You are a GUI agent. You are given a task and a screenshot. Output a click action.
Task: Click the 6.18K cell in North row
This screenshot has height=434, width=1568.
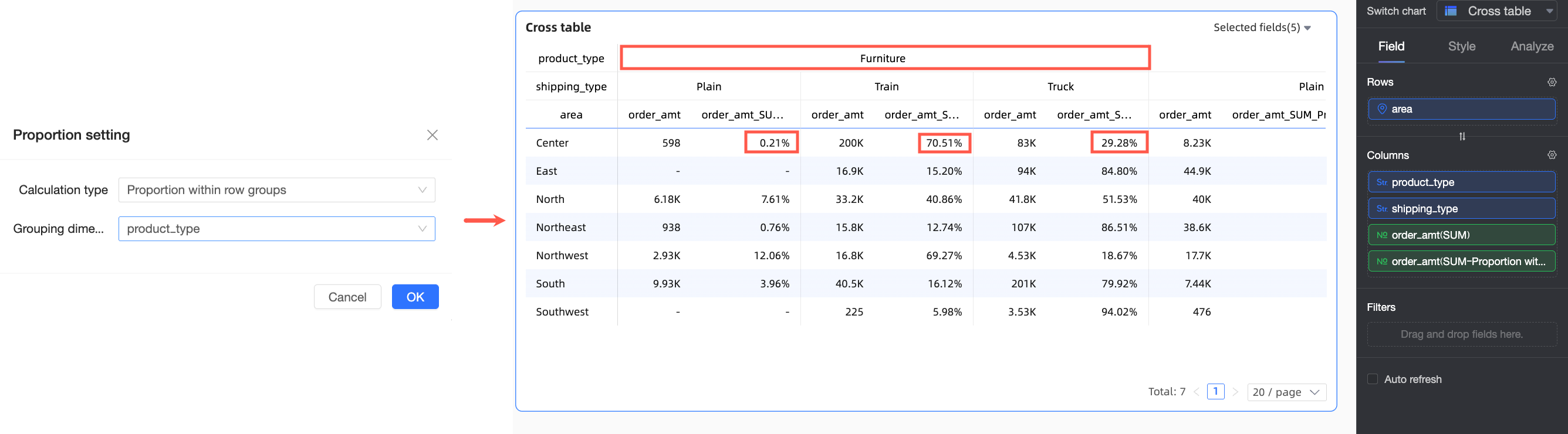(x=667, y=199)
